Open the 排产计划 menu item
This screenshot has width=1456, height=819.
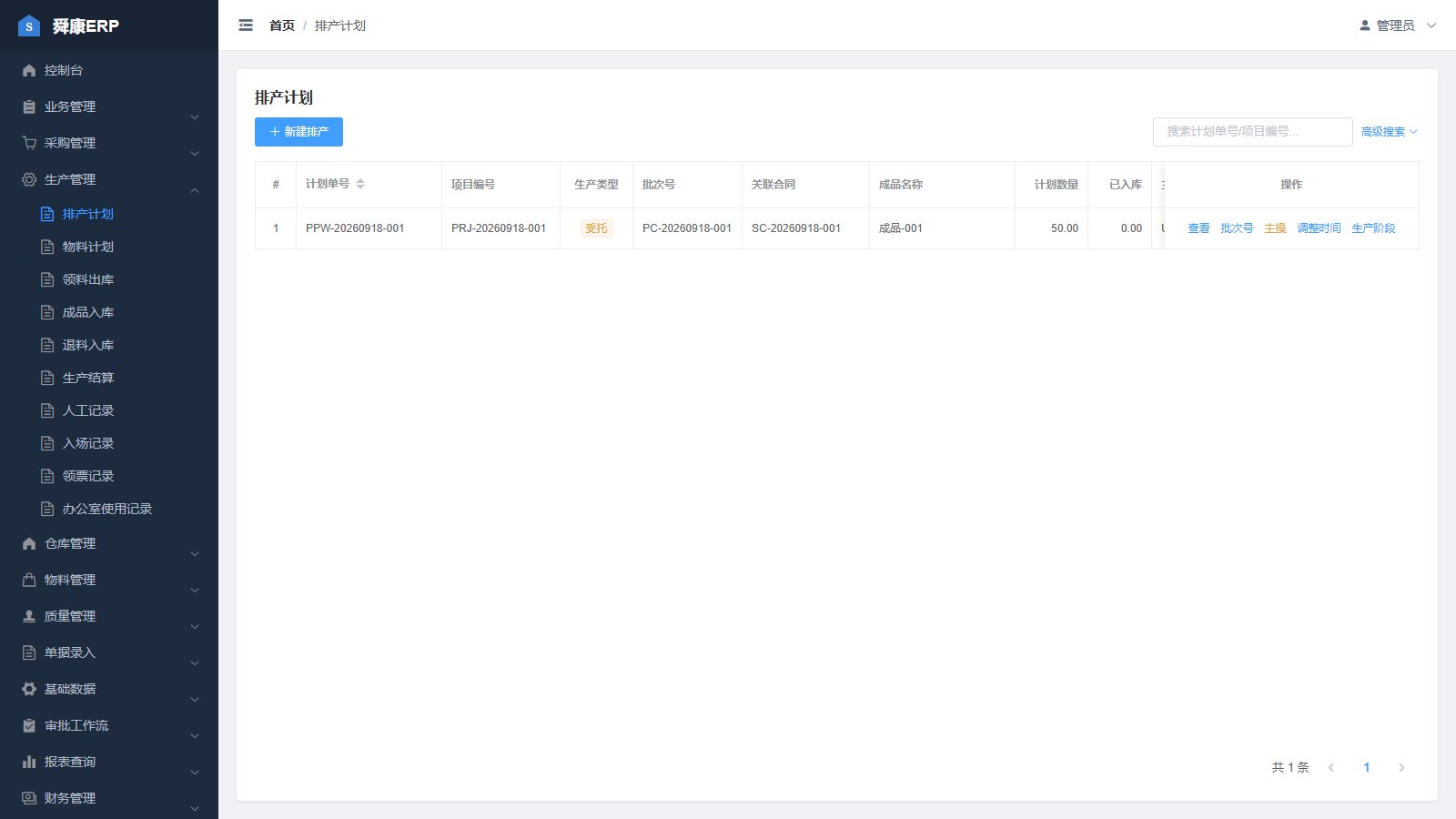[x=109, y=214]
